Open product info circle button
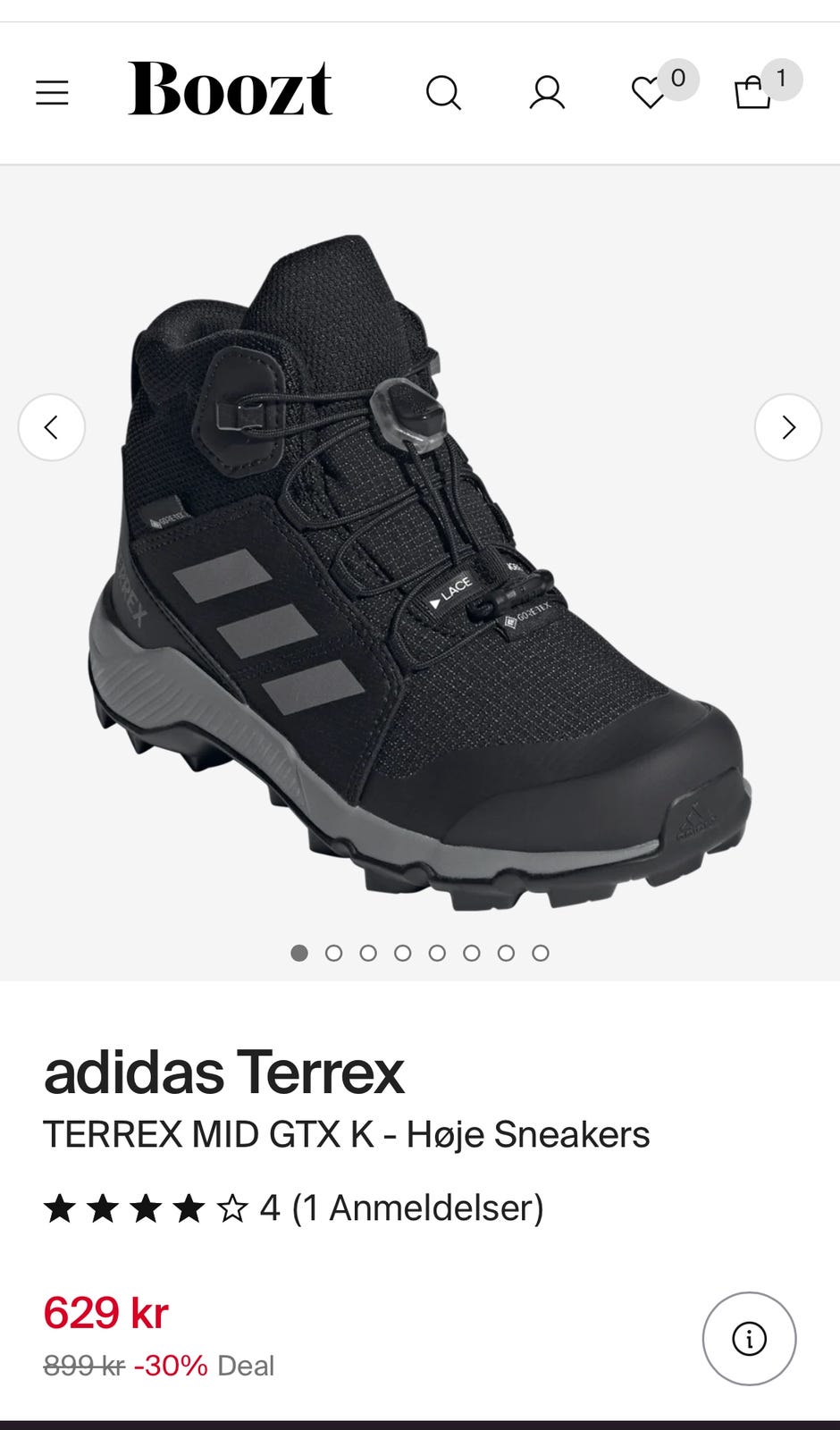The image size is (840, 1430). click(x=749, y=1339)
